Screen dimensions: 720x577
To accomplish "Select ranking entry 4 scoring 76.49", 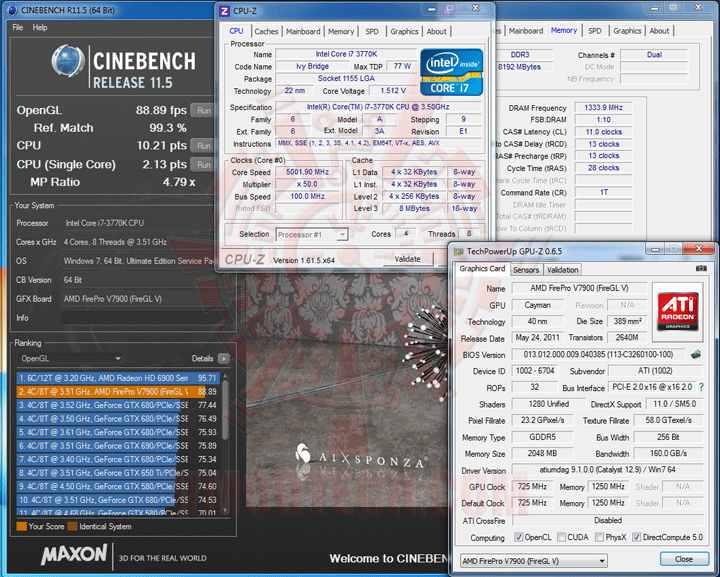I will pyautogui.click(x=118, y=419).
